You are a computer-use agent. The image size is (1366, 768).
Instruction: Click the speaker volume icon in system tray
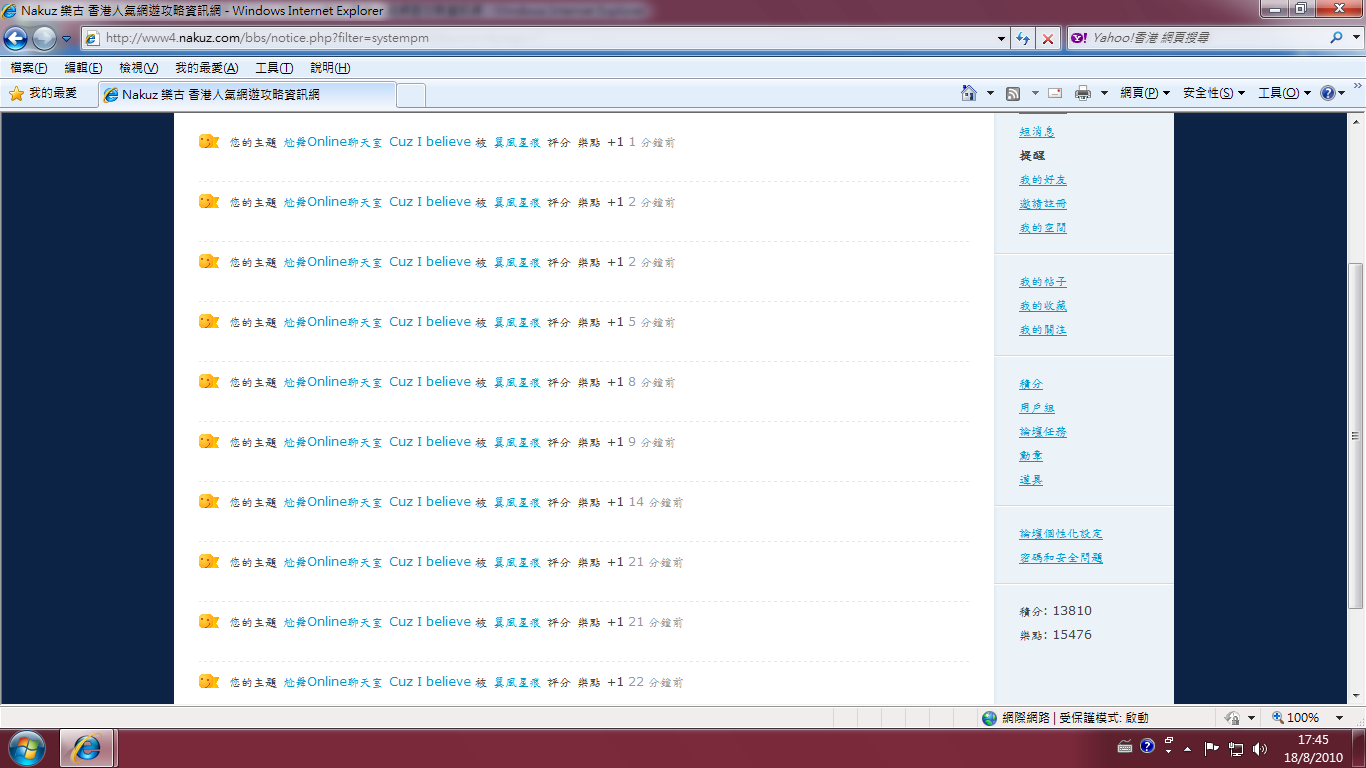coord(1259,748)
